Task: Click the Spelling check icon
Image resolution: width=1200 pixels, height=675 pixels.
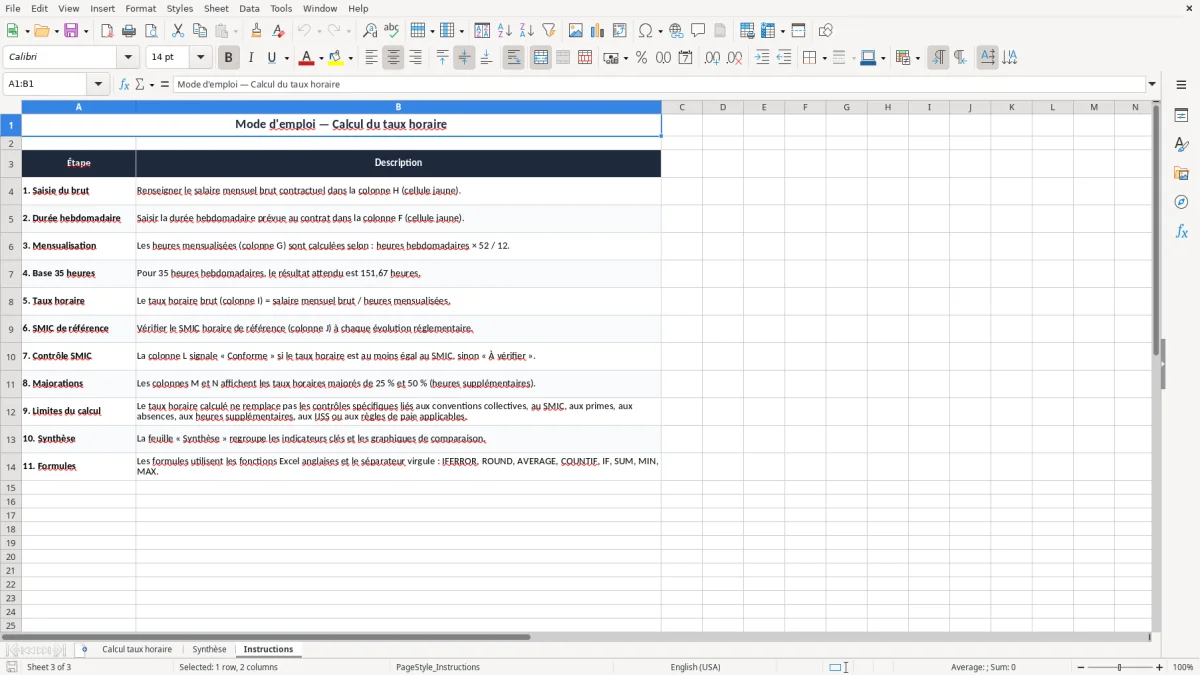Action: tap(391, 31)
